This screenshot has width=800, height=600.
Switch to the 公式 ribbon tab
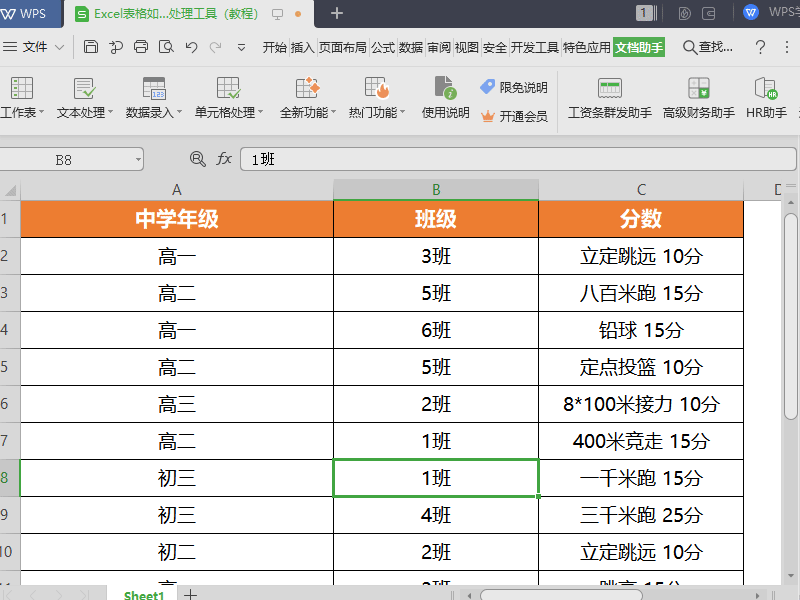[383, 47]
